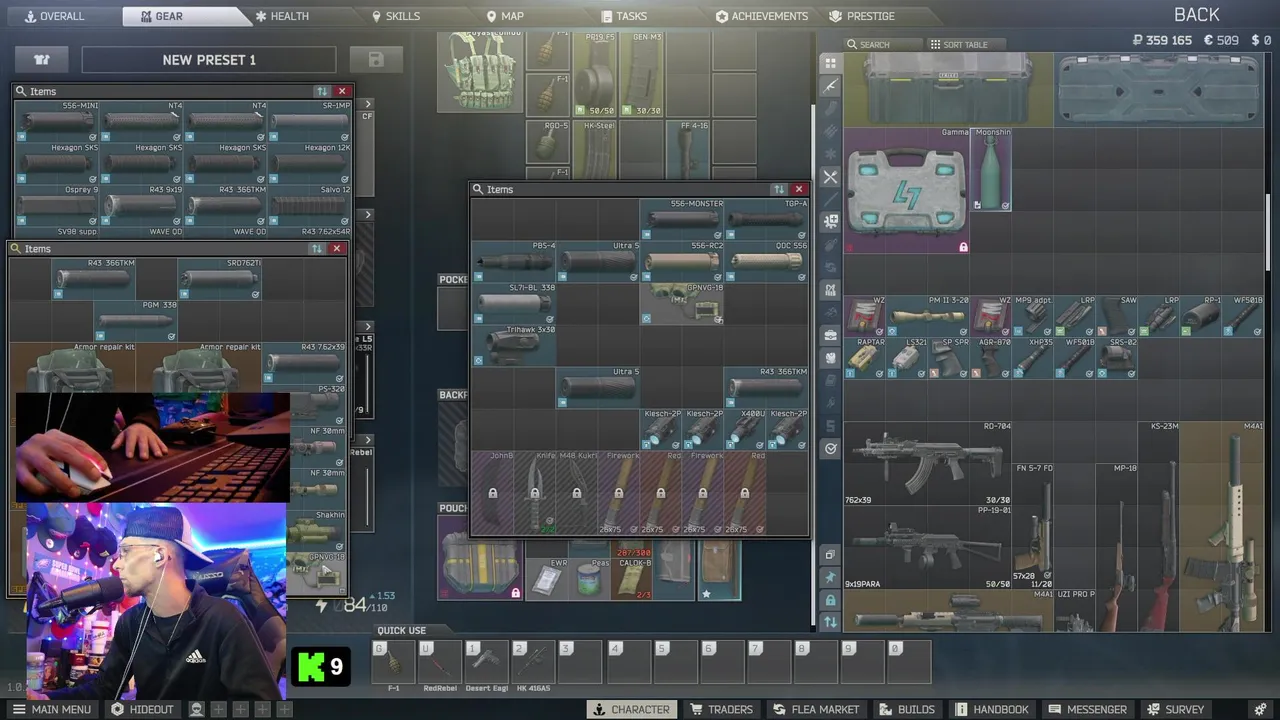Viewport: 1280px width, 720px height.
Task: Click the save preset floppy disk icon
Action: (x=376, y=60)
